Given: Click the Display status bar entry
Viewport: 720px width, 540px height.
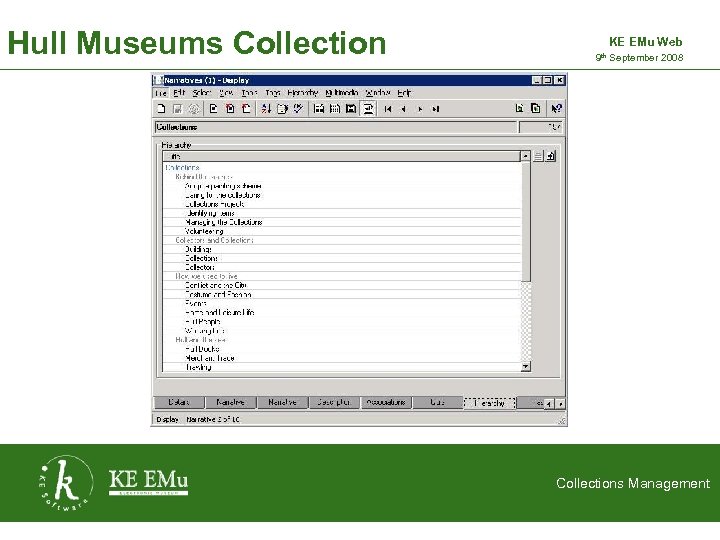Looking at the screenshot, I should pos(167,419).
